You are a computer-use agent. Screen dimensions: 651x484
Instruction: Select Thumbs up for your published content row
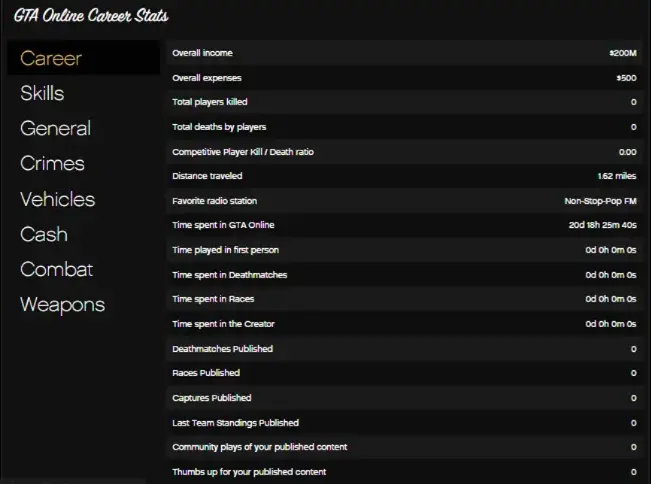[404, 472]
